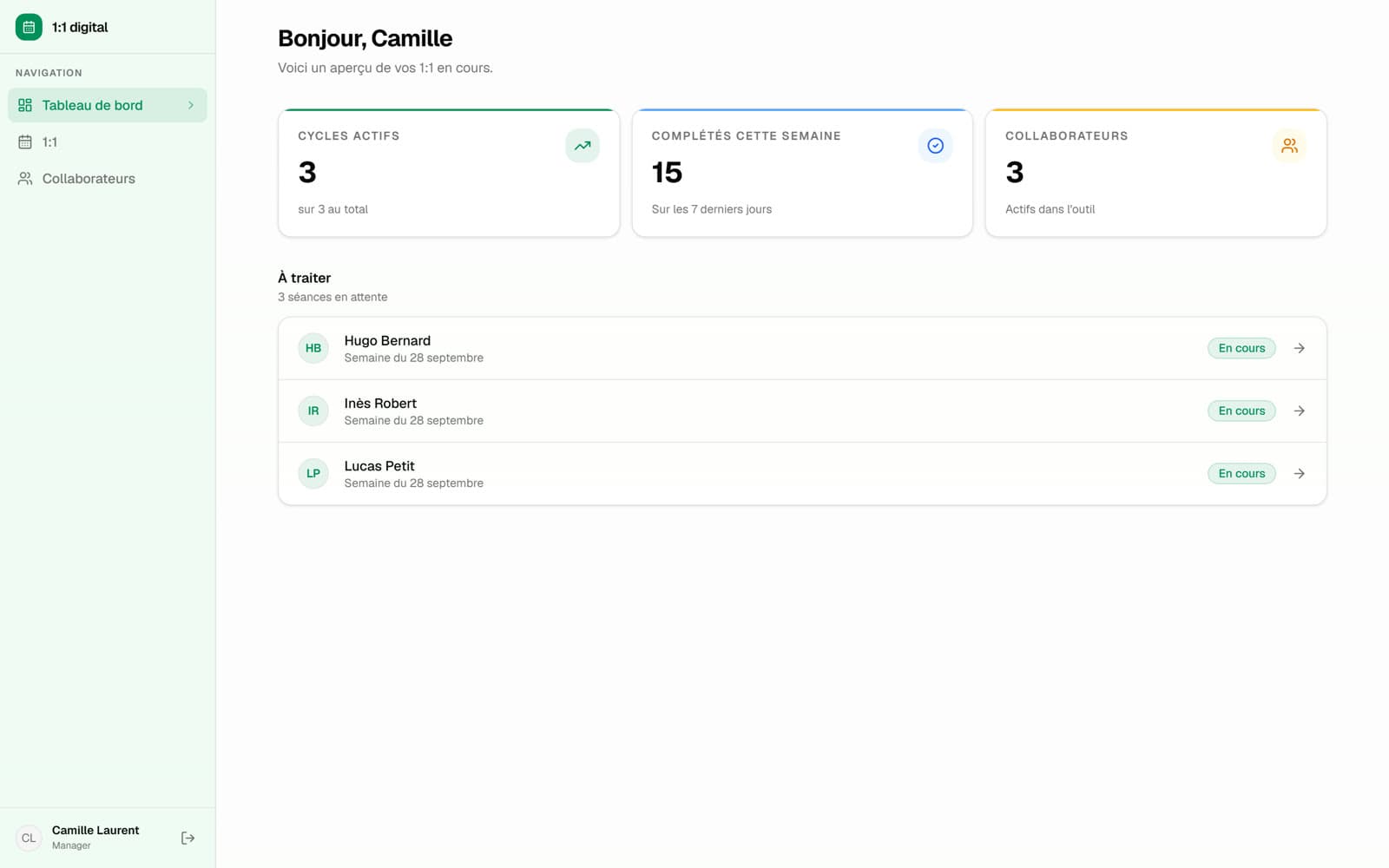Open Collaborateurs in the sidebar navigation
1389x868 pixels.
108,178
